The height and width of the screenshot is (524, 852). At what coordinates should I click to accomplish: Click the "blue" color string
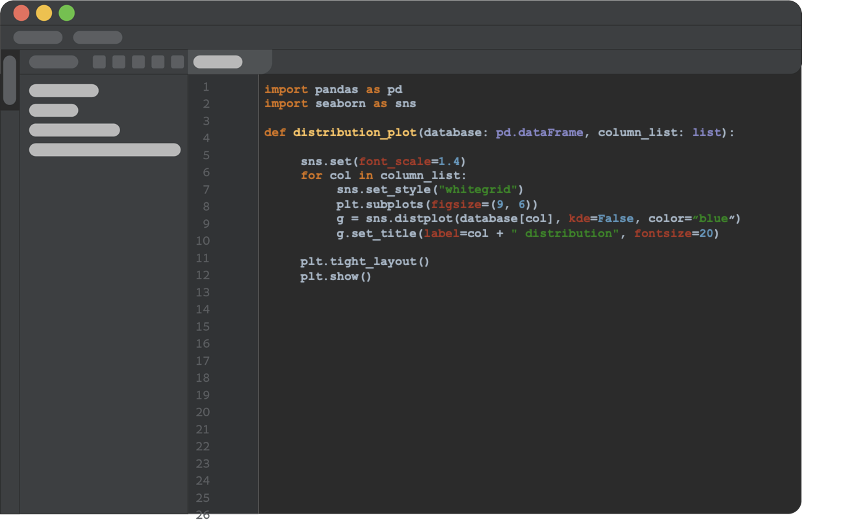713,219
